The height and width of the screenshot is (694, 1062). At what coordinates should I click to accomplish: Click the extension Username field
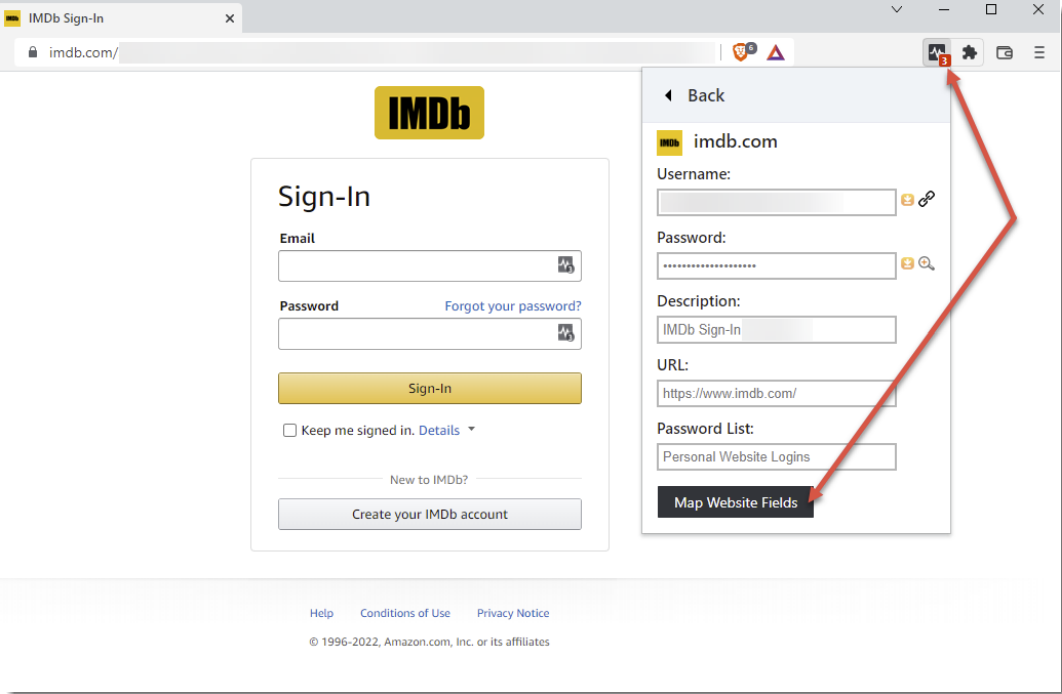776,202
